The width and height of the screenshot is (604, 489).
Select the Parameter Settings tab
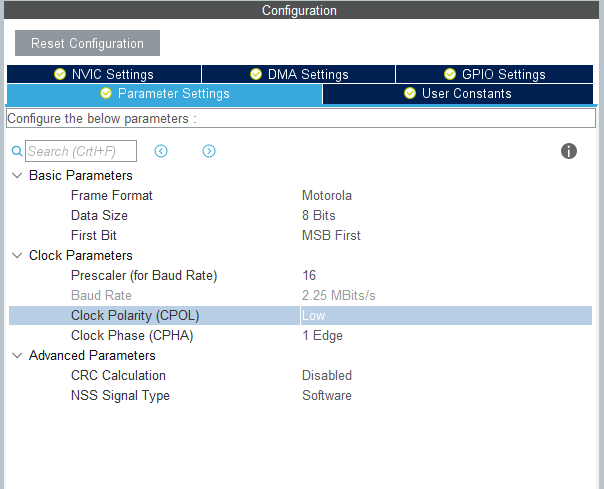(164, 94)
